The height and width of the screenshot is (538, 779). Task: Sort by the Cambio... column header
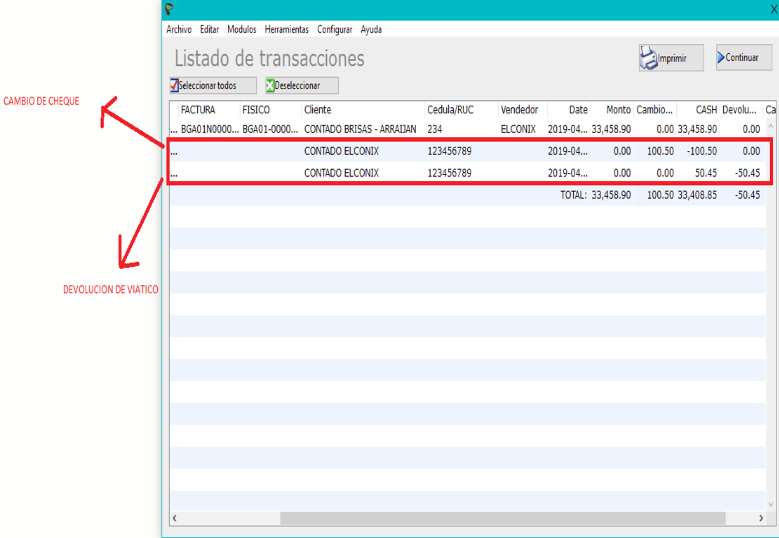click(655, 110)
